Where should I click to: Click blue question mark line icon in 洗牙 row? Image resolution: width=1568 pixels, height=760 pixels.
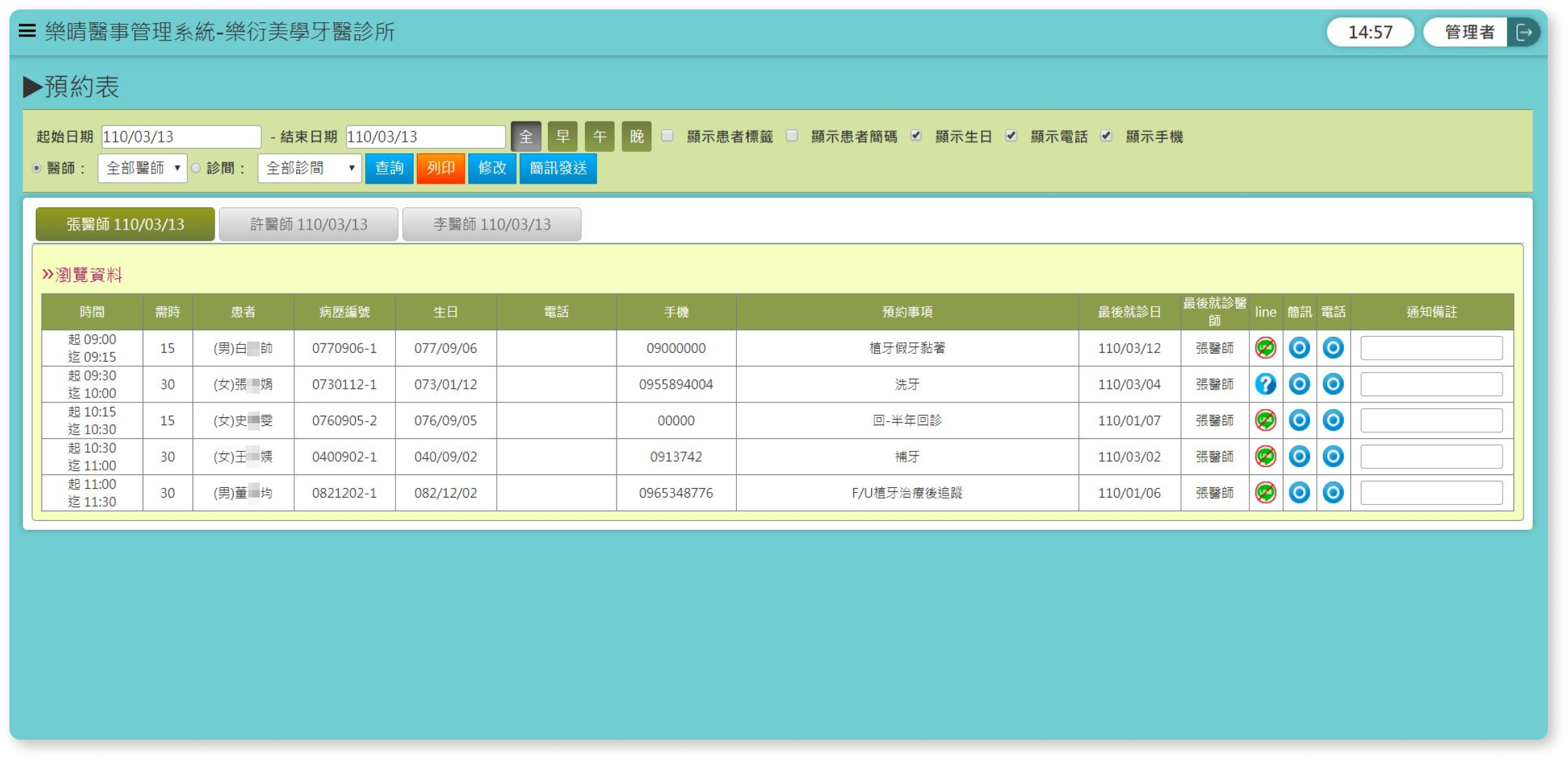[1265, 384]
